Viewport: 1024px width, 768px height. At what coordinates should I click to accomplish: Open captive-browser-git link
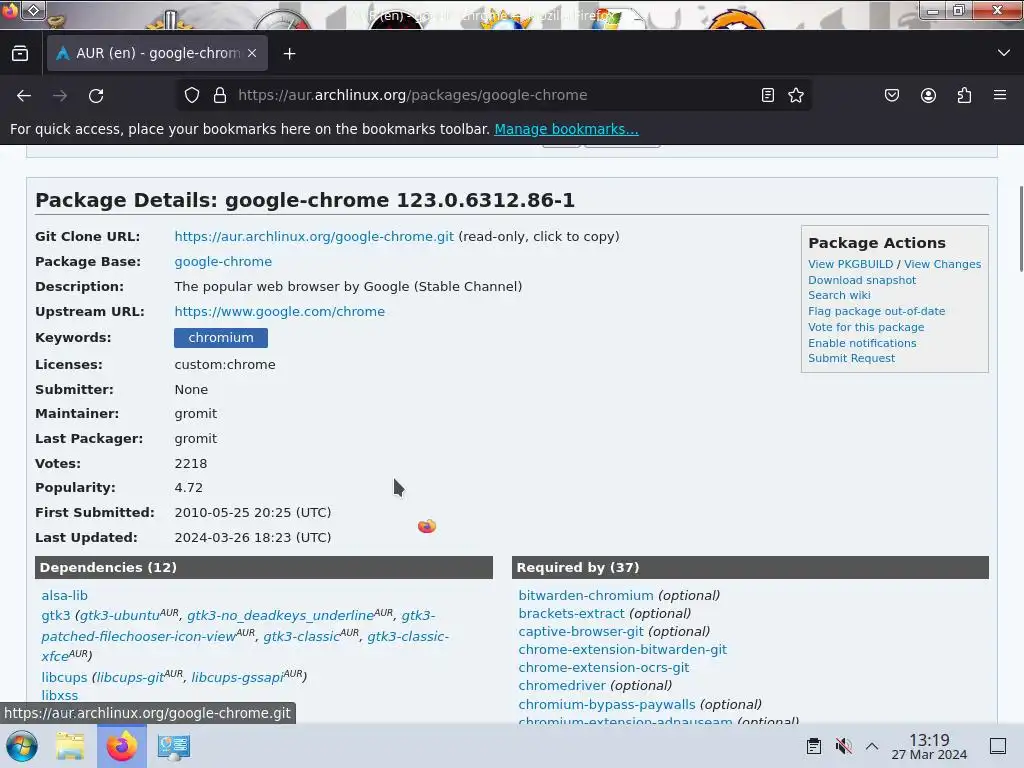coord(581,632)
